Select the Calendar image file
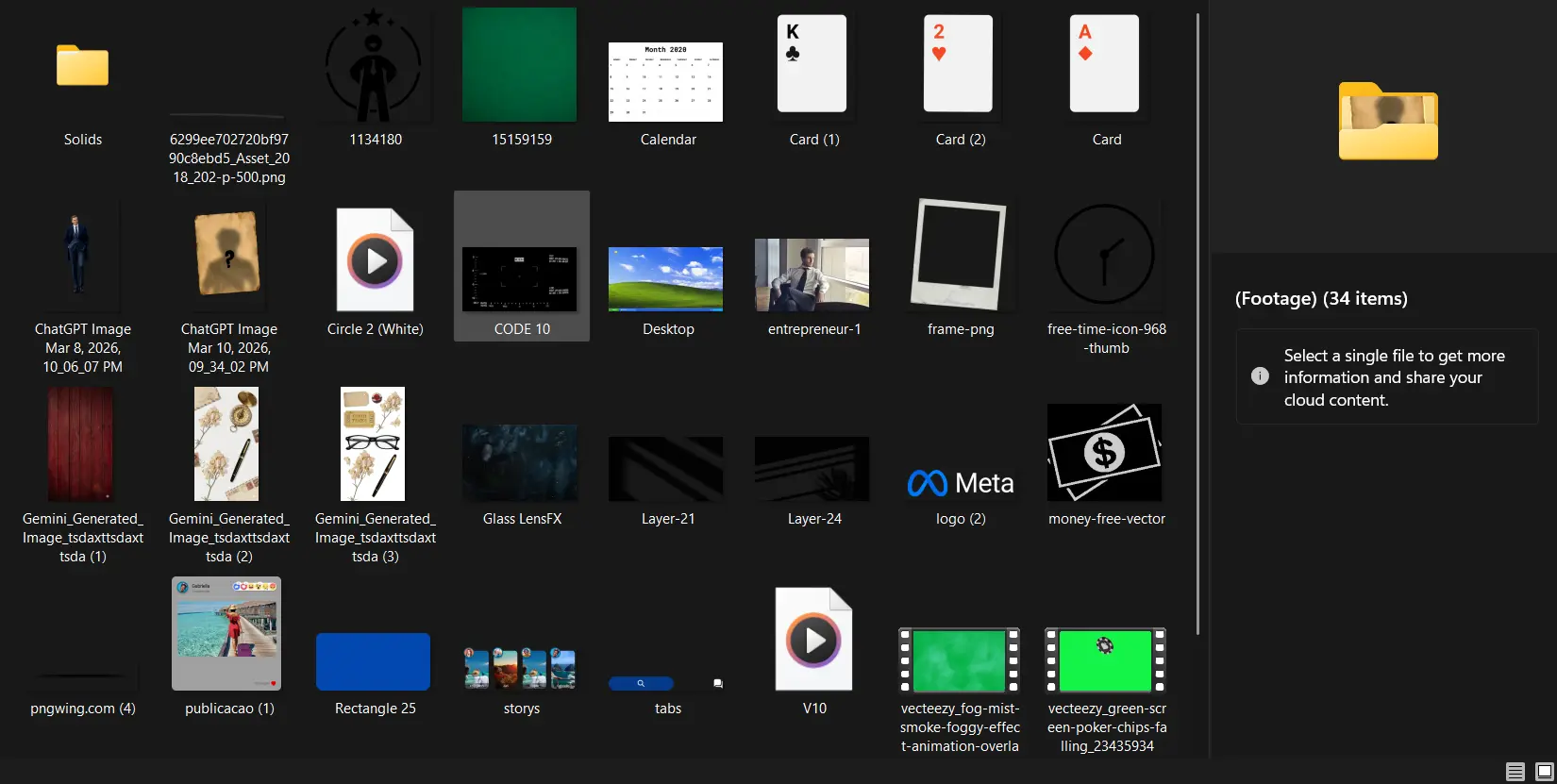Image resolution: width=1557 pixels, height=784 pixels. pos(666,82)
